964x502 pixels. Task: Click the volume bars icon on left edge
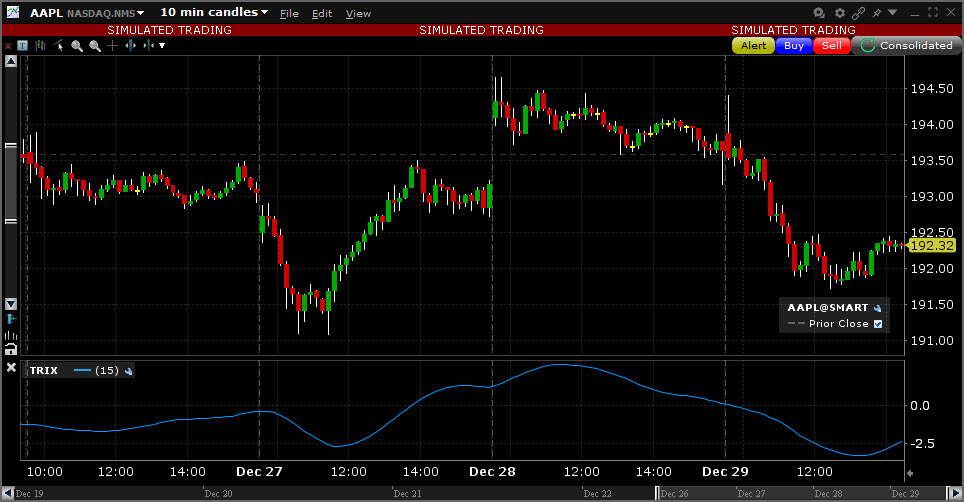click(10, 335)
